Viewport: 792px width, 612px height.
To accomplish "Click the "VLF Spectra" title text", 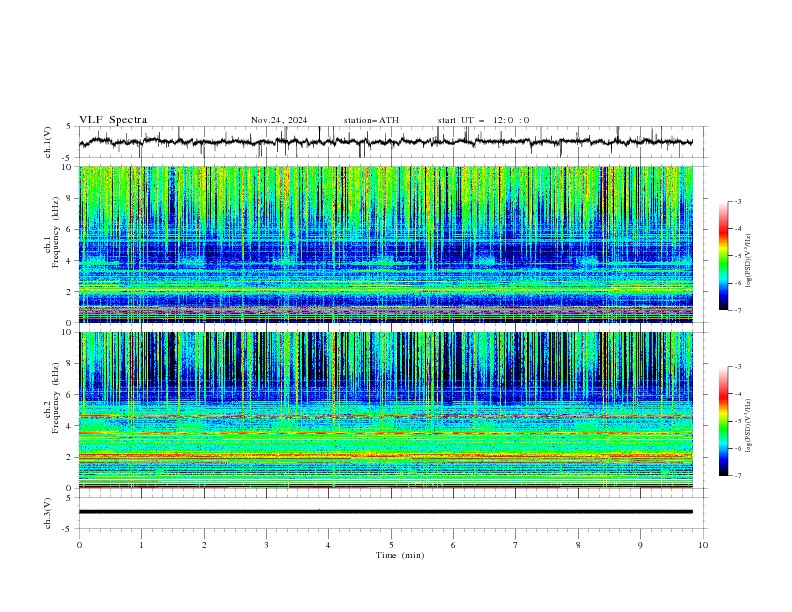I will [113, 120].
